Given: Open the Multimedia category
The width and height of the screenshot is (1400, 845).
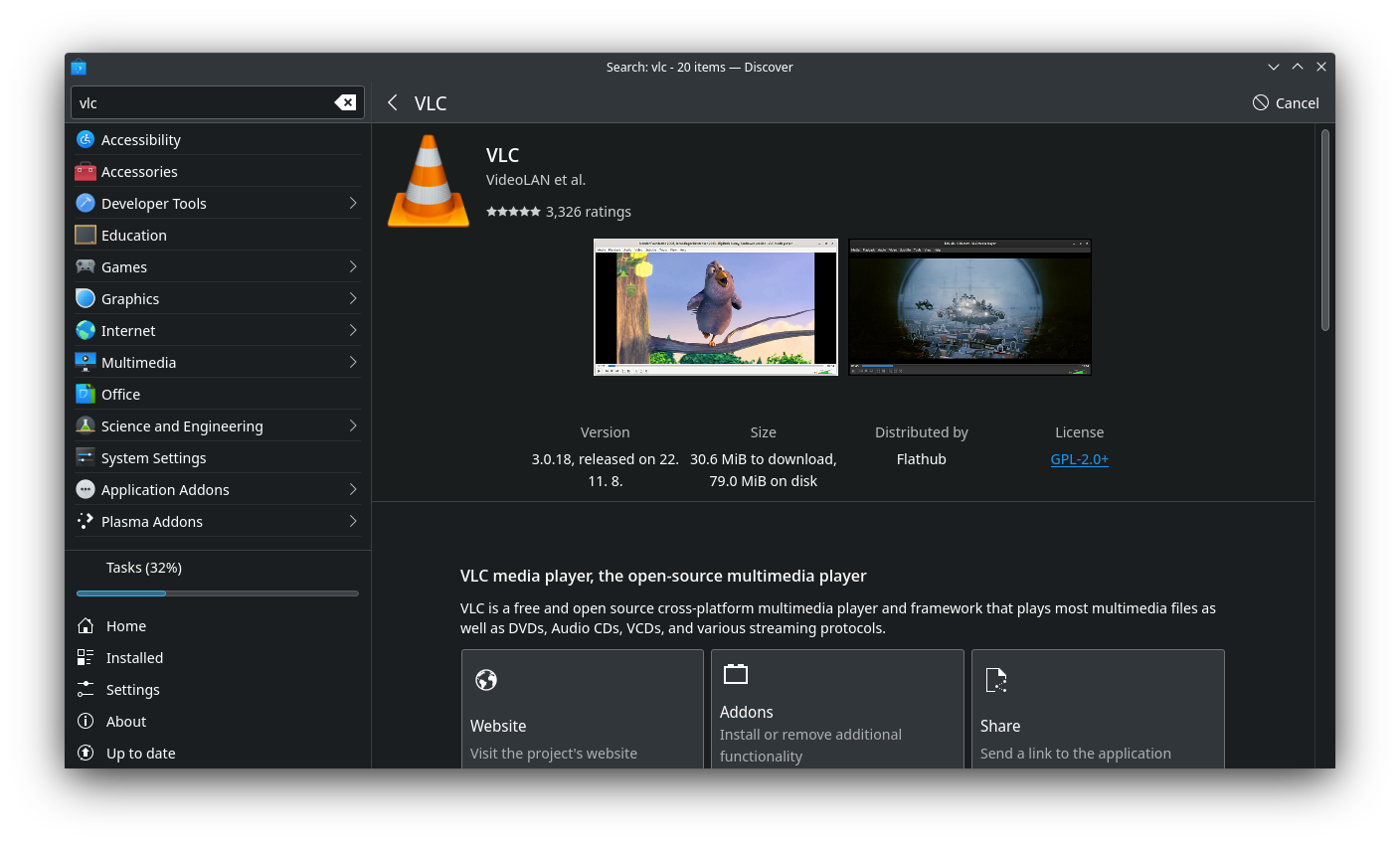Looking at the screenshot, I should tap(218, 362).
